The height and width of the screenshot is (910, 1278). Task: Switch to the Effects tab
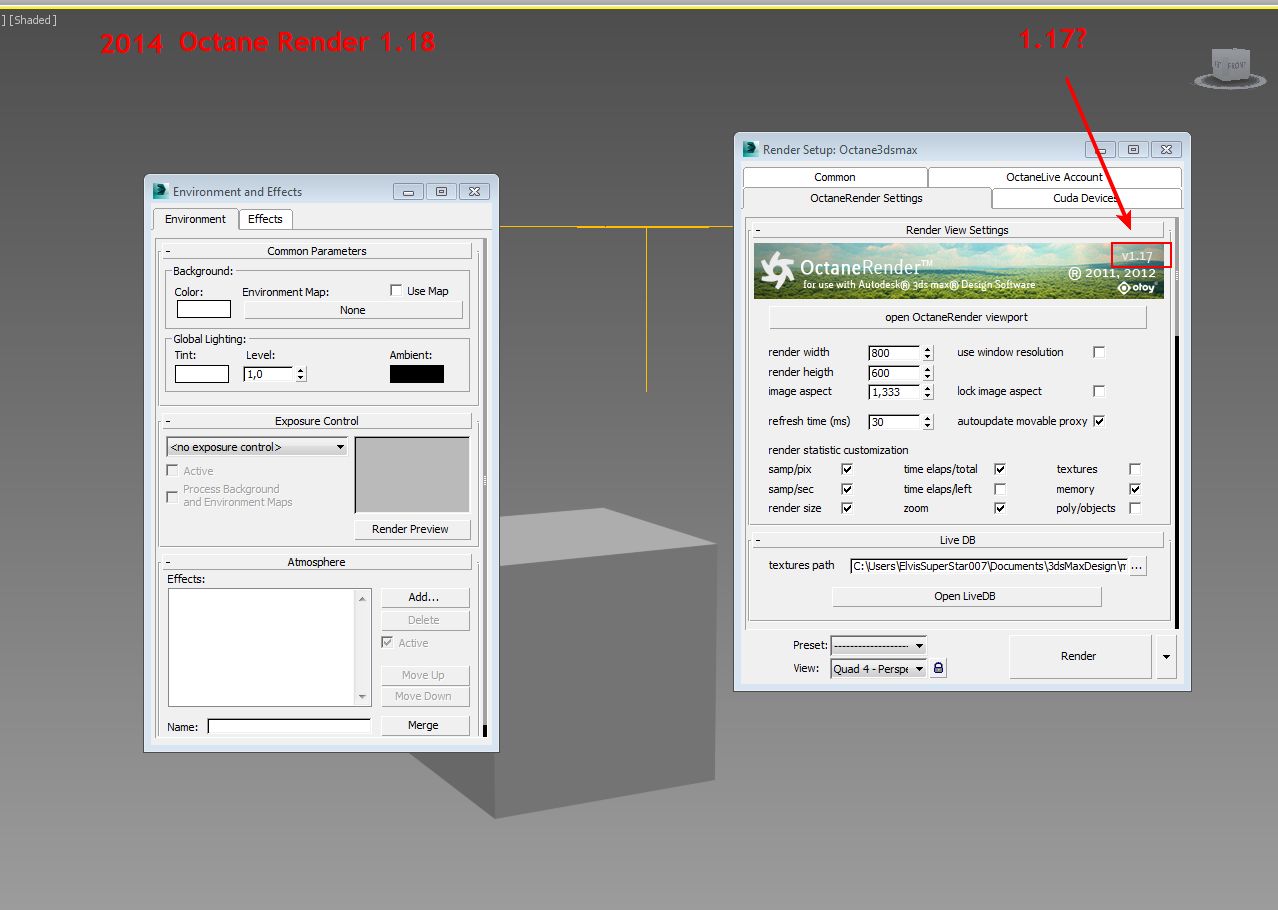pyautogui.click(x=265, y=219)
